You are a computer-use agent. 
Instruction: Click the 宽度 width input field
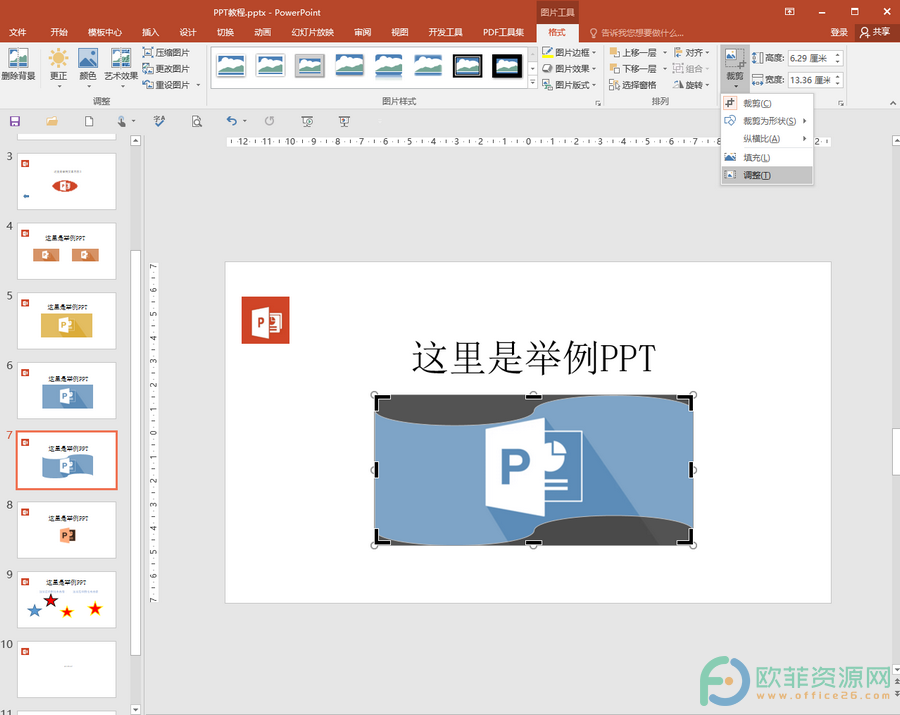(810, 80)
